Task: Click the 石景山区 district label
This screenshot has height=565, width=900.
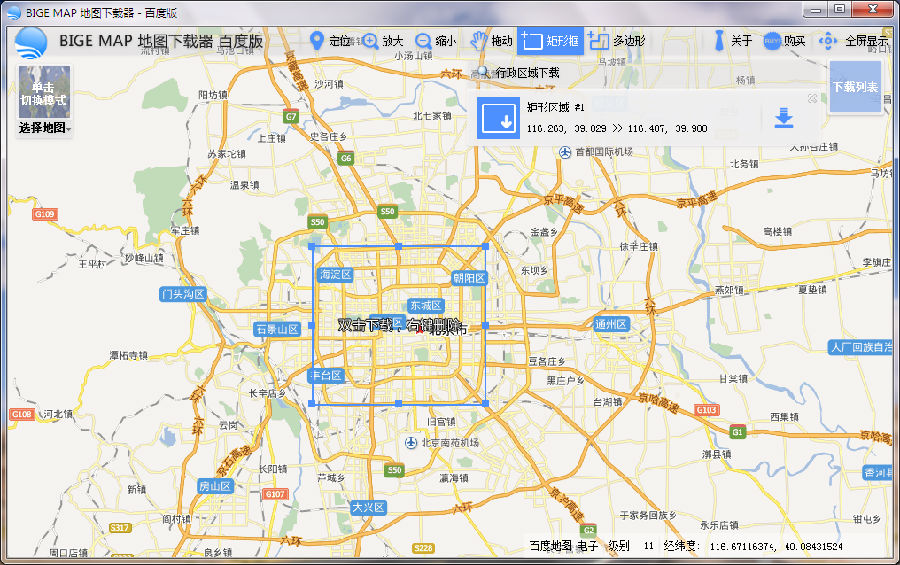Action: [x=277, y=329]
